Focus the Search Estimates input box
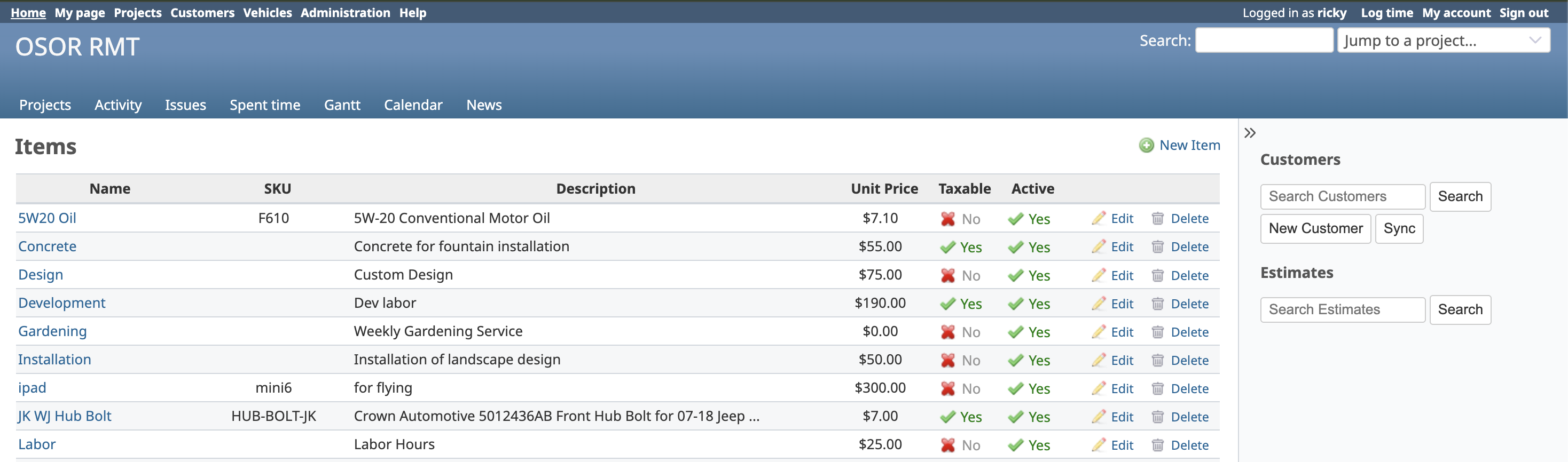Screen dimensions: 1568x462 (1342, 309)
